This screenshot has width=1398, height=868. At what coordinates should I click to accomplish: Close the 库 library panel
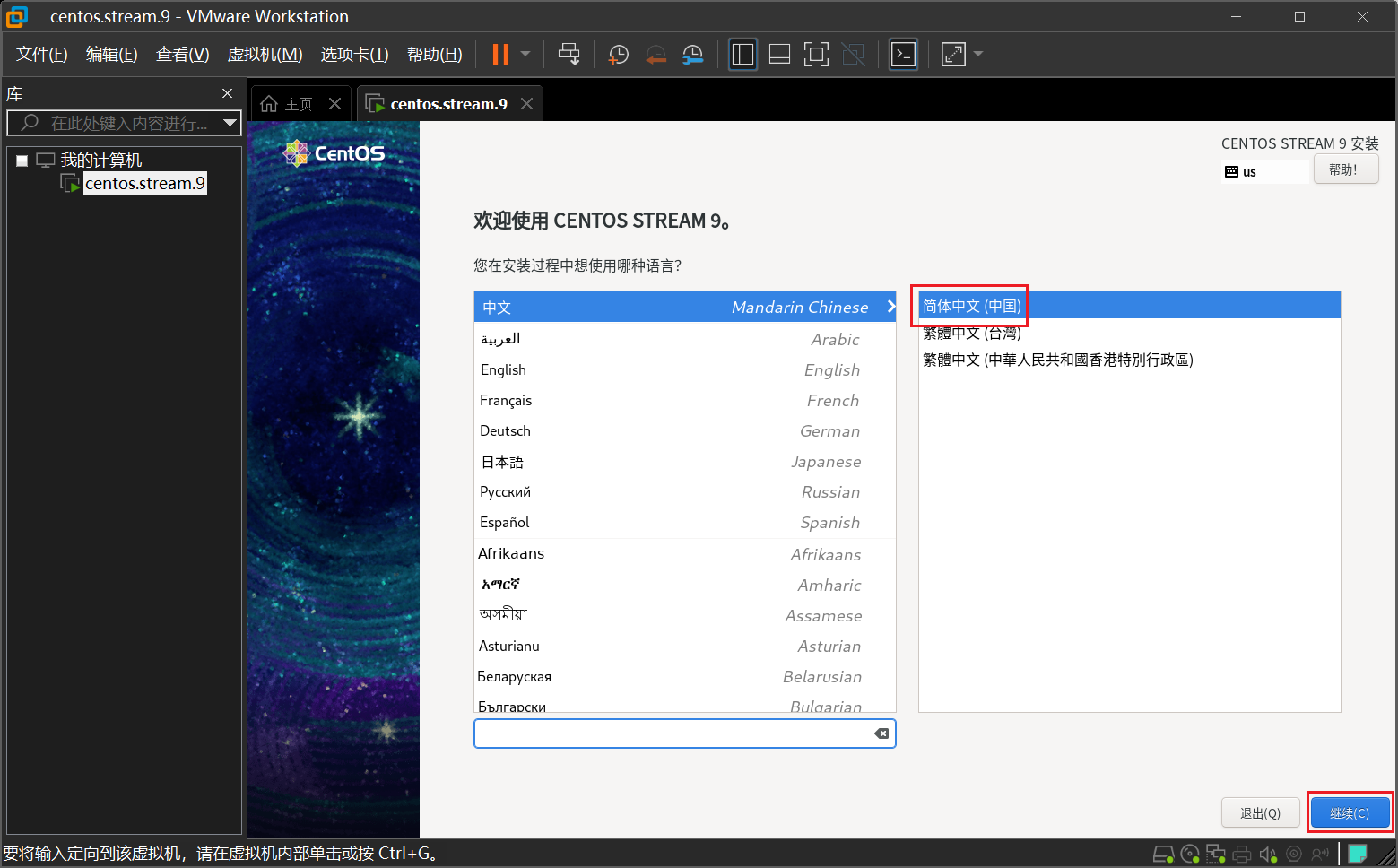(227, 93)
